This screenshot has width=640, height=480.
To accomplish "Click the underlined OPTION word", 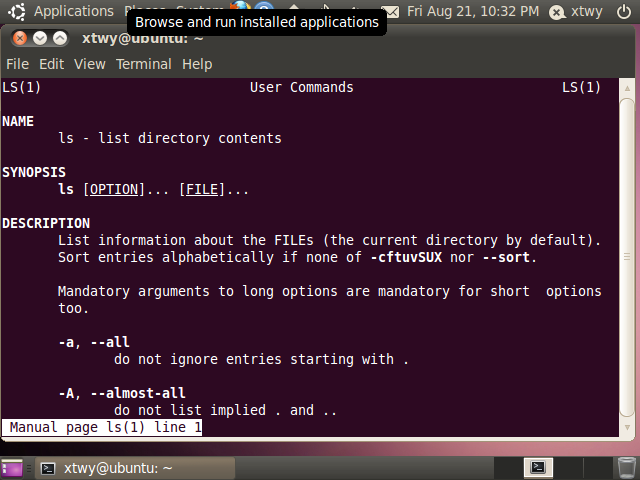I will [114, 189].
